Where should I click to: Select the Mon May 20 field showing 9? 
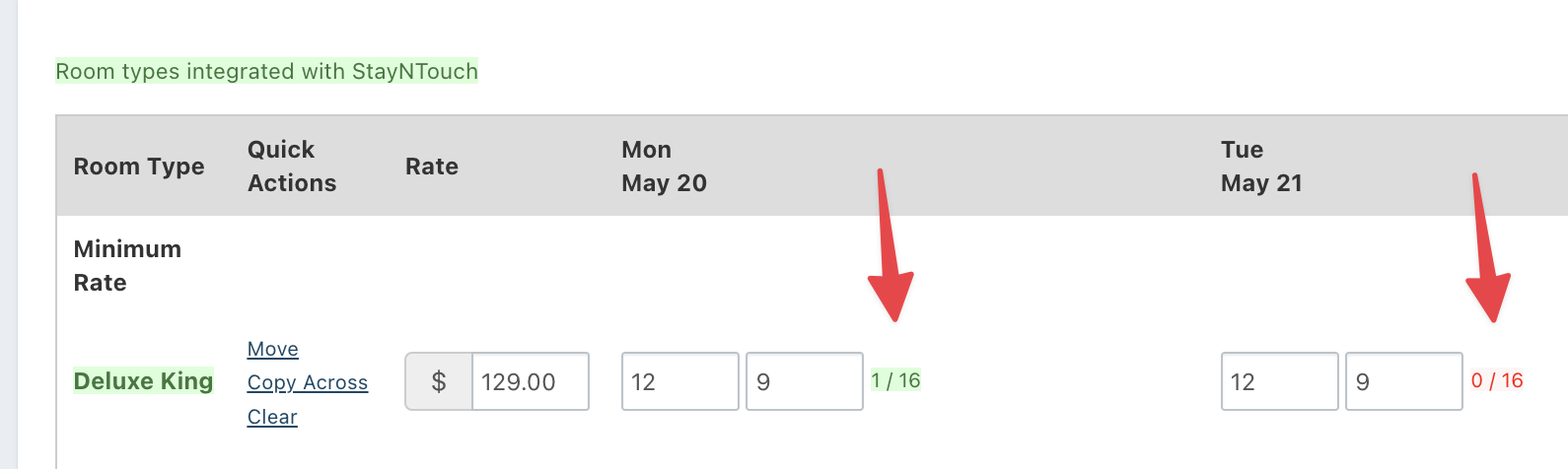(804, 381)
